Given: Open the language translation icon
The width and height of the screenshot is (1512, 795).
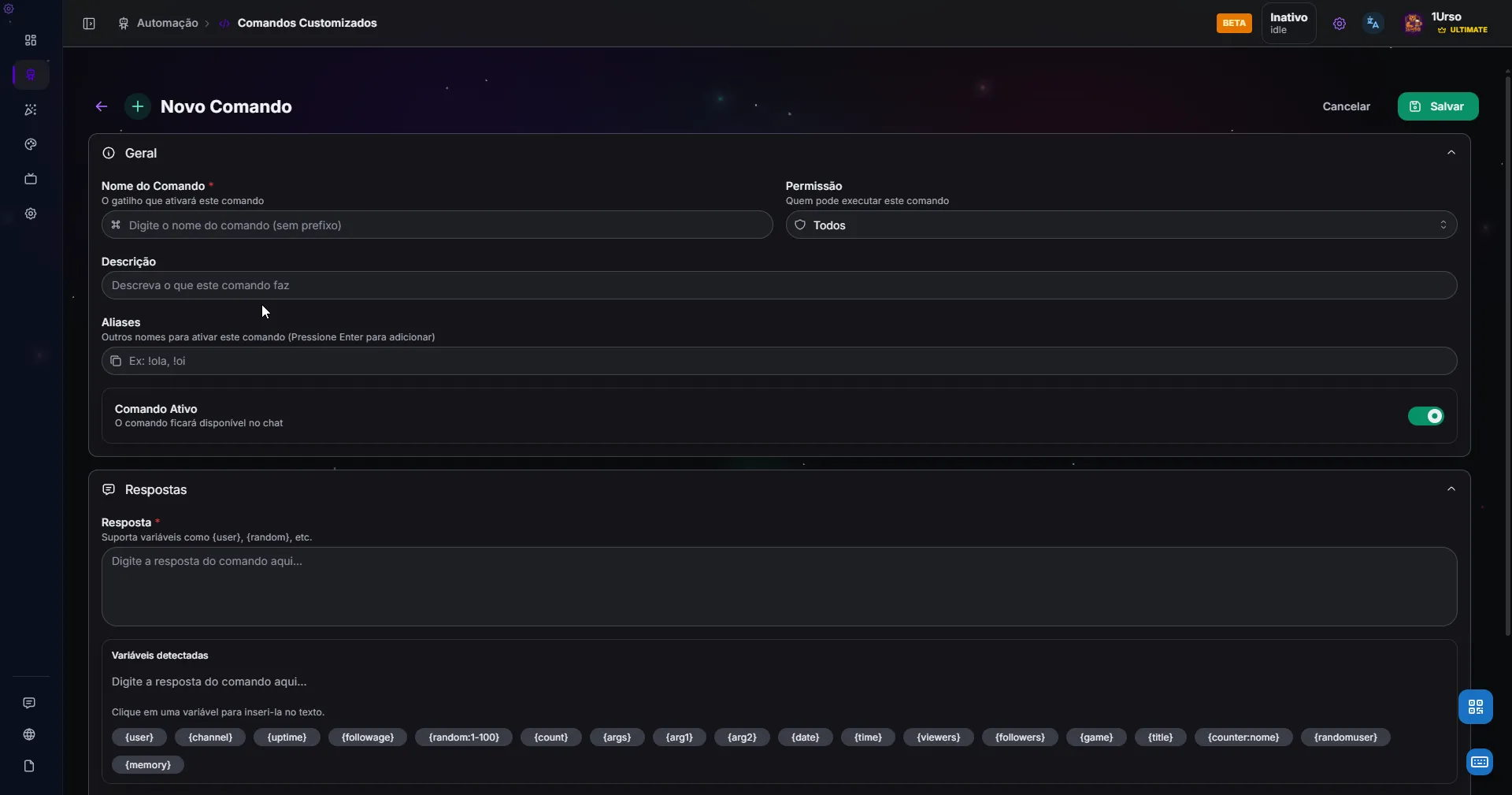Looking at the screenshot, I should click(x=1373, y=24).
